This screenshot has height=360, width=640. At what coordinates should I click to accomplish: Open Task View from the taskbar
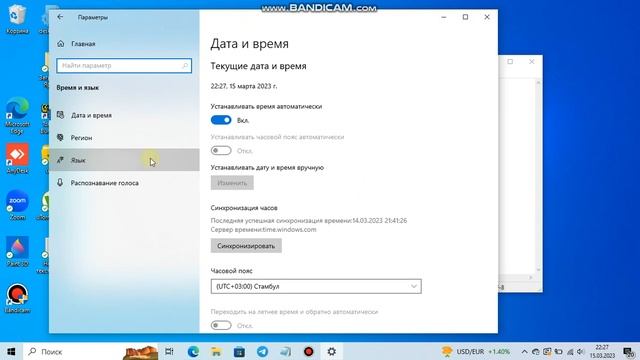click(169, 351)
